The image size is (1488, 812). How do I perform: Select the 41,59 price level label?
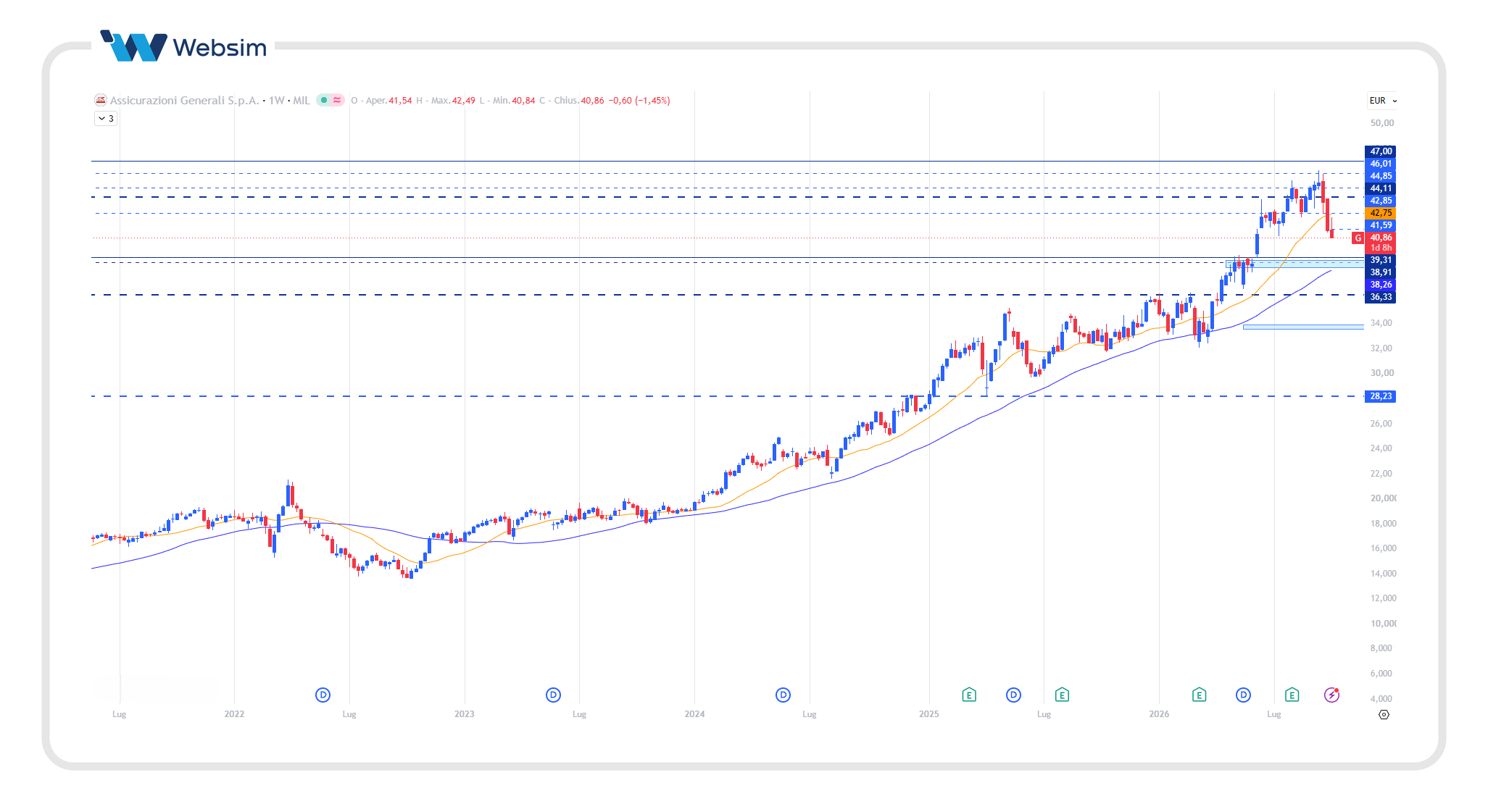pos(1380,225)
